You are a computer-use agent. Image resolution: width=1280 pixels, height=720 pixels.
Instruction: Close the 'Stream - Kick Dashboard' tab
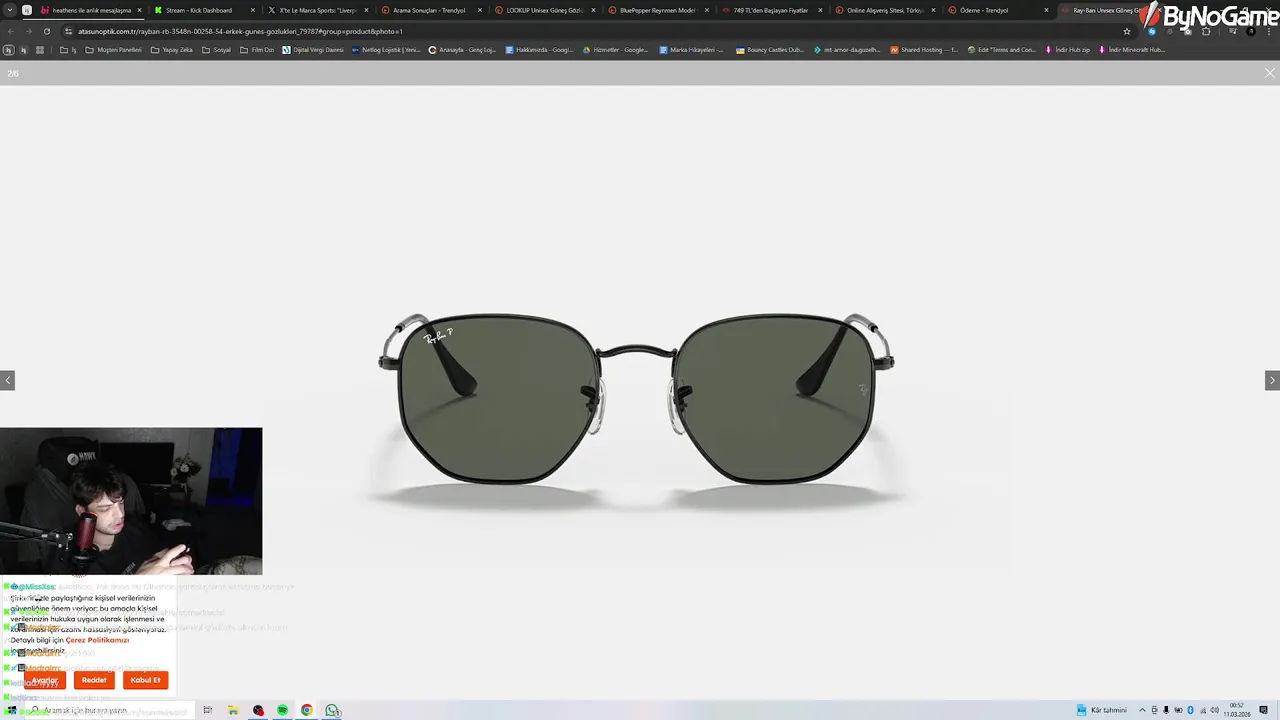[253, 10]
